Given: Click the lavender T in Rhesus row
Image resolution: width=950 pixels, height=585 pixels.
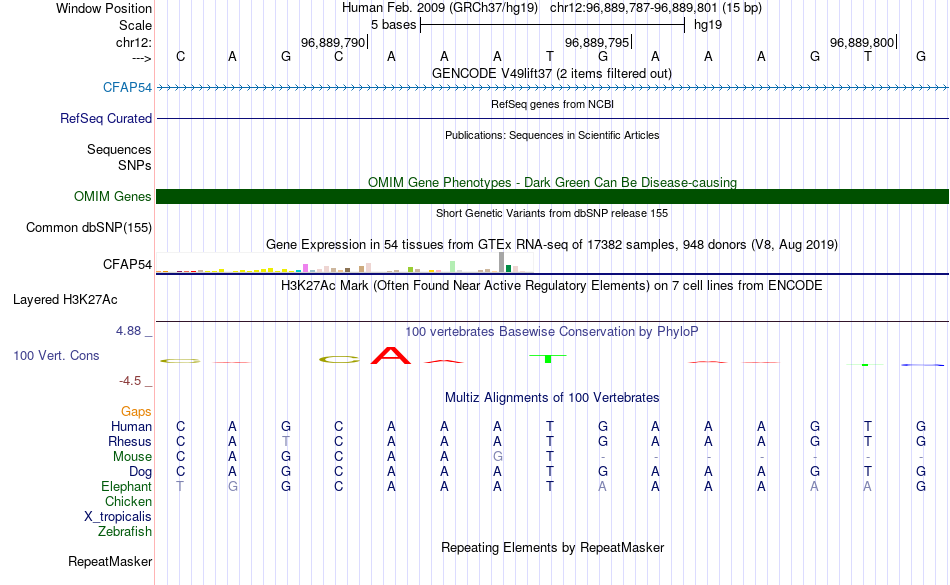Looking at the screenshot, I should coord(286,441).
